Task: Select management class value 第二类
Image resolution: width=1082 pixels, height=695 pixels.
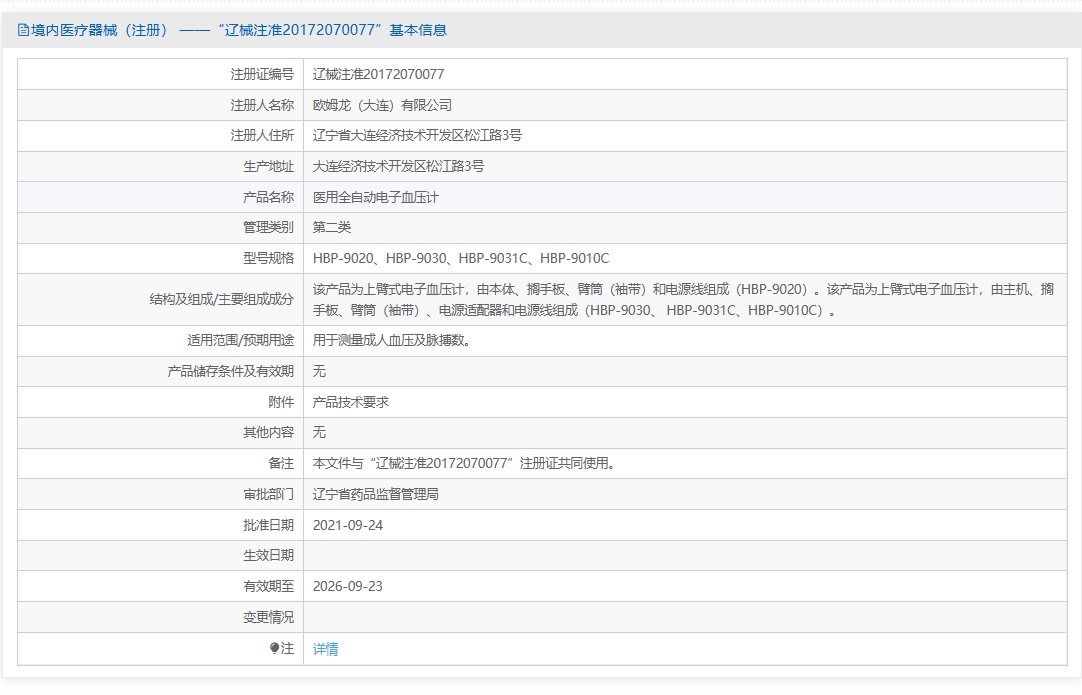Action: coord(332,228)
